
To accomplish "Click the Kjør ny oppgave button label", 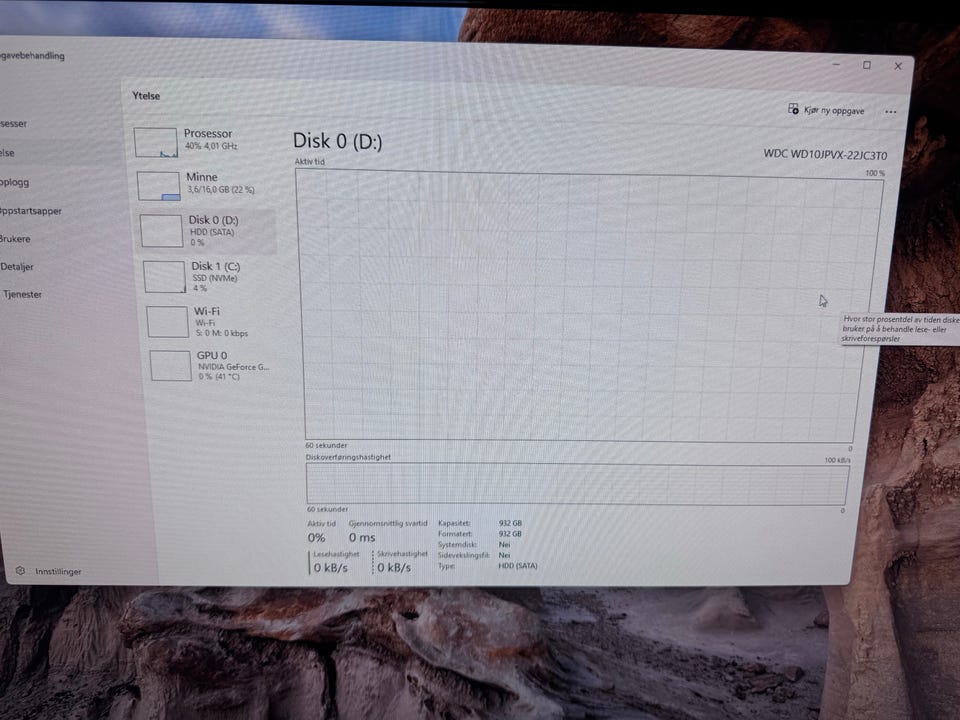I will [834, 111].
